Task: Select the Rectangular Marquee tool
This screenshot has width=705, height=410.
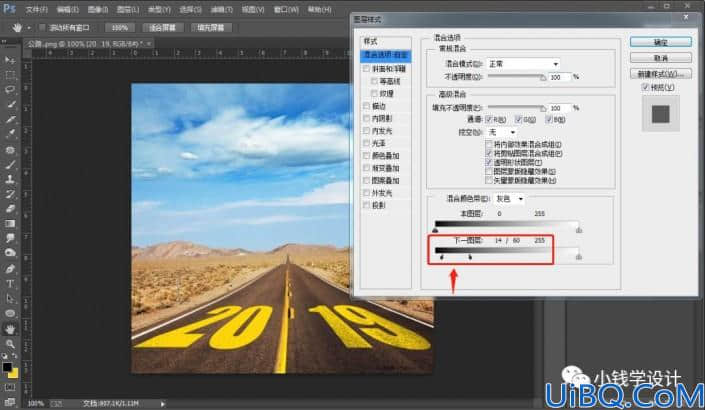Action: click(x=10, y=75)
